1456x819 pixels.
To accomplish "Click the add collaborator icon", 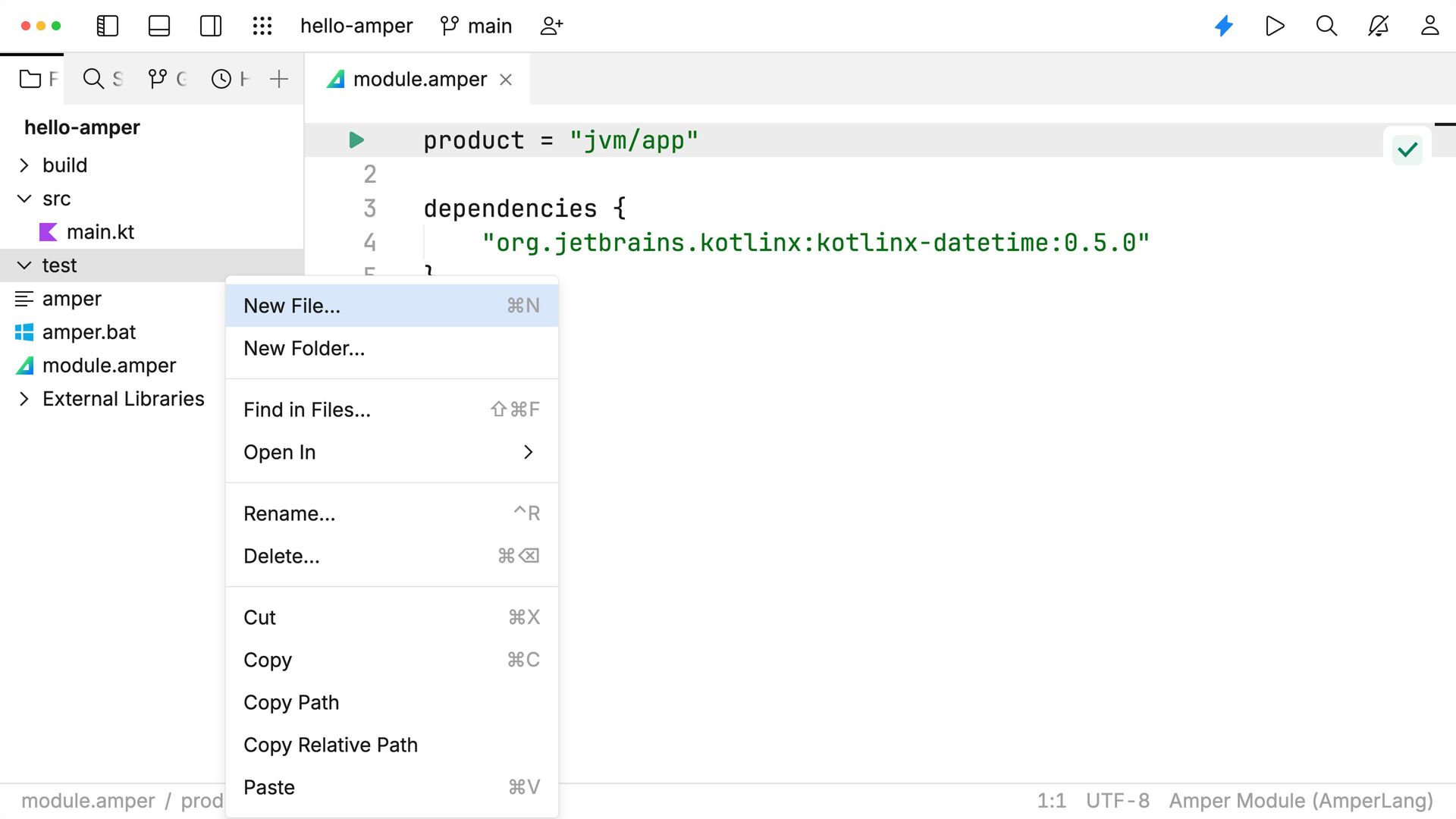I will point(551,26).
